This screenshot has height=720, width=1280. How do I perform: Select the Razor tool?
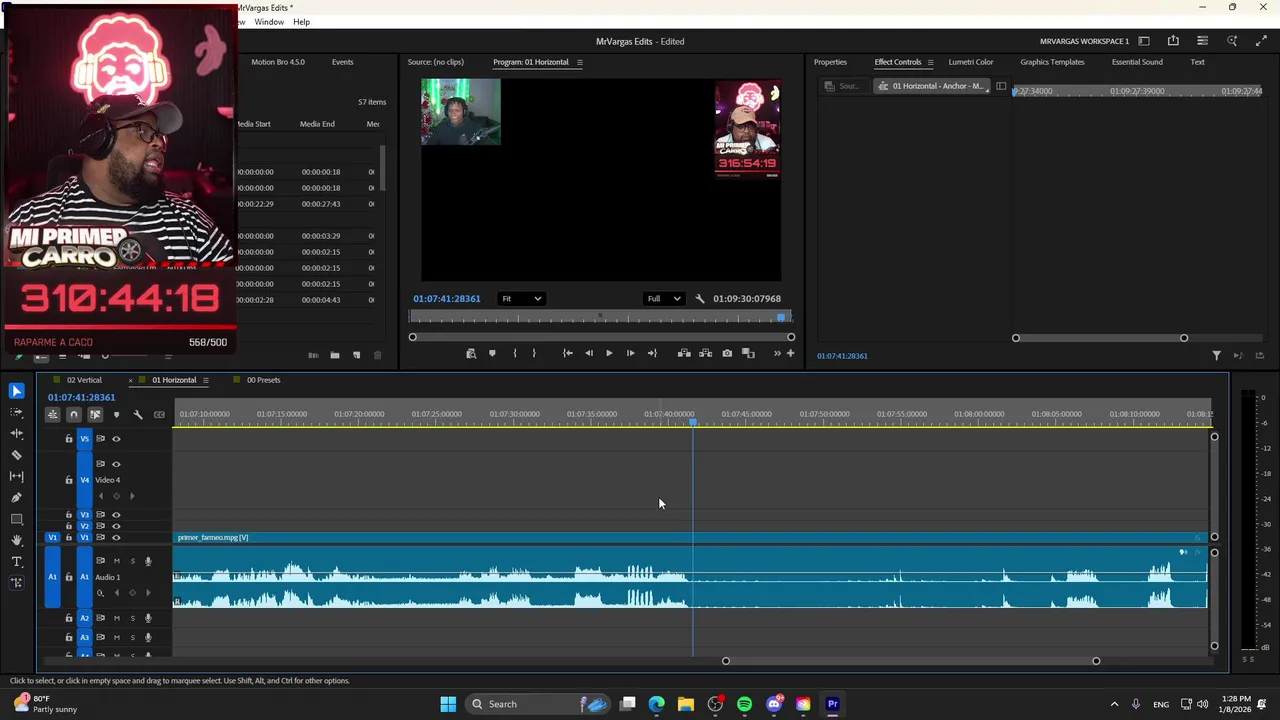(16, 455)
